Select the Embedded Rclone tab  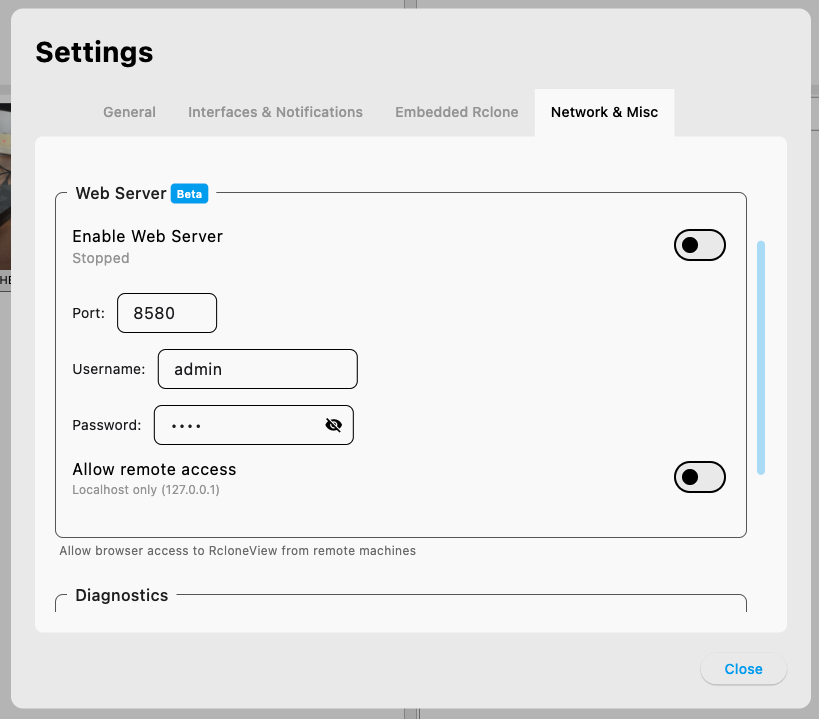456,112
